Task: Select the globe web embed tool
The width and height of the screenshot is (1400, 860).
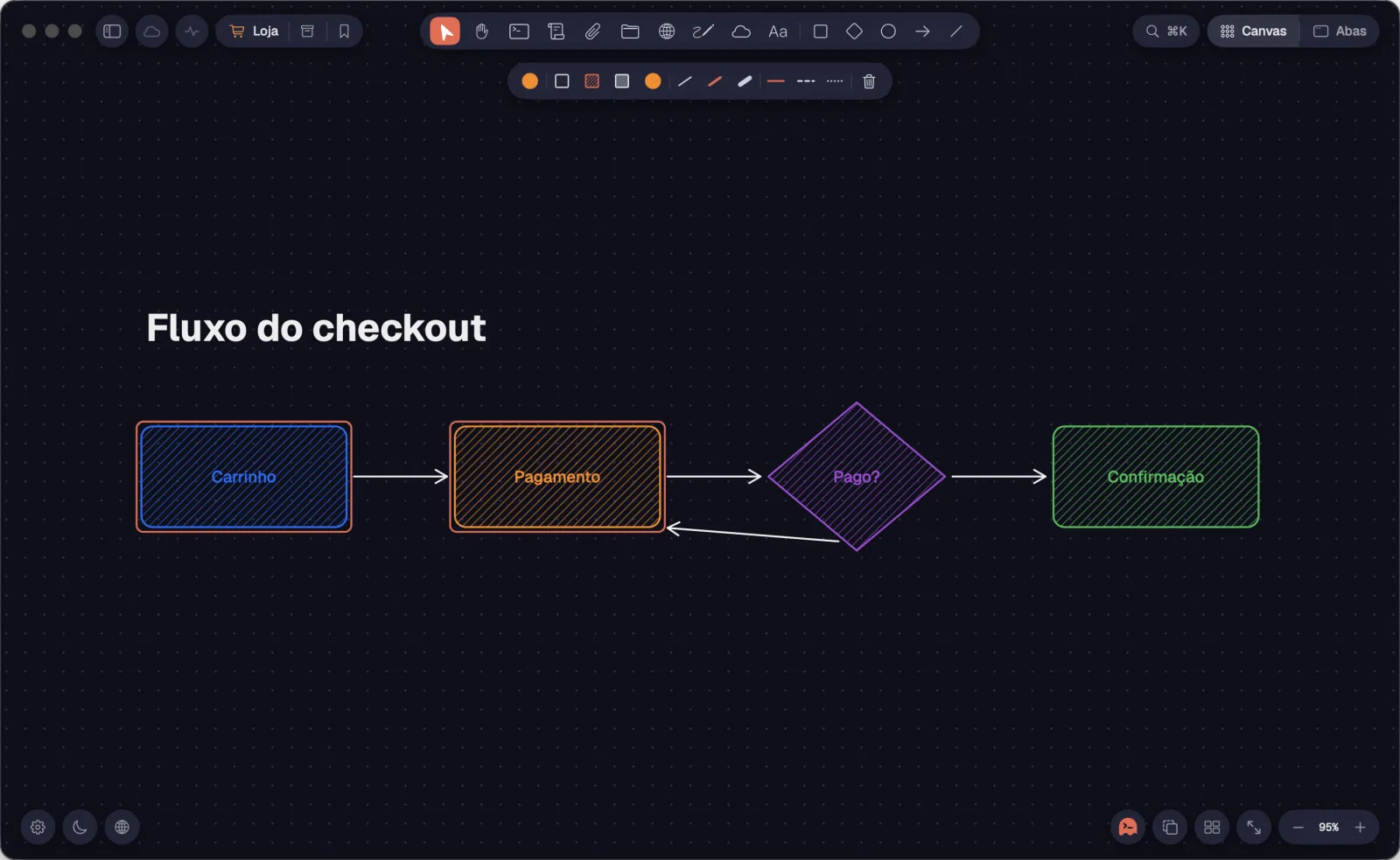Action: [x=667, y=31]
